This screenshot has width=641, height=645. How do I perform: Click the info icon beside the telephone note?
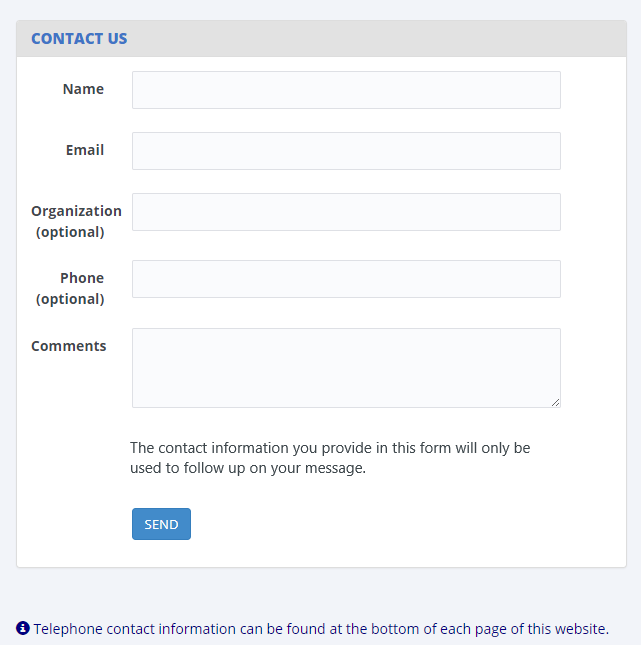pos(23,628)
